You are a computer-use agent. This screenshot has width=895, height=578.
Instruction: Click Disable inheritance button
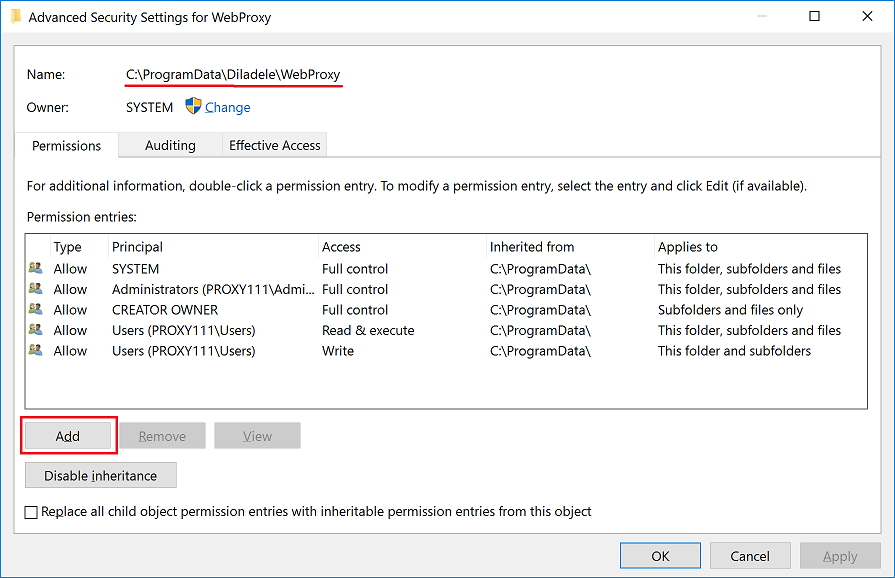point(100,475)
